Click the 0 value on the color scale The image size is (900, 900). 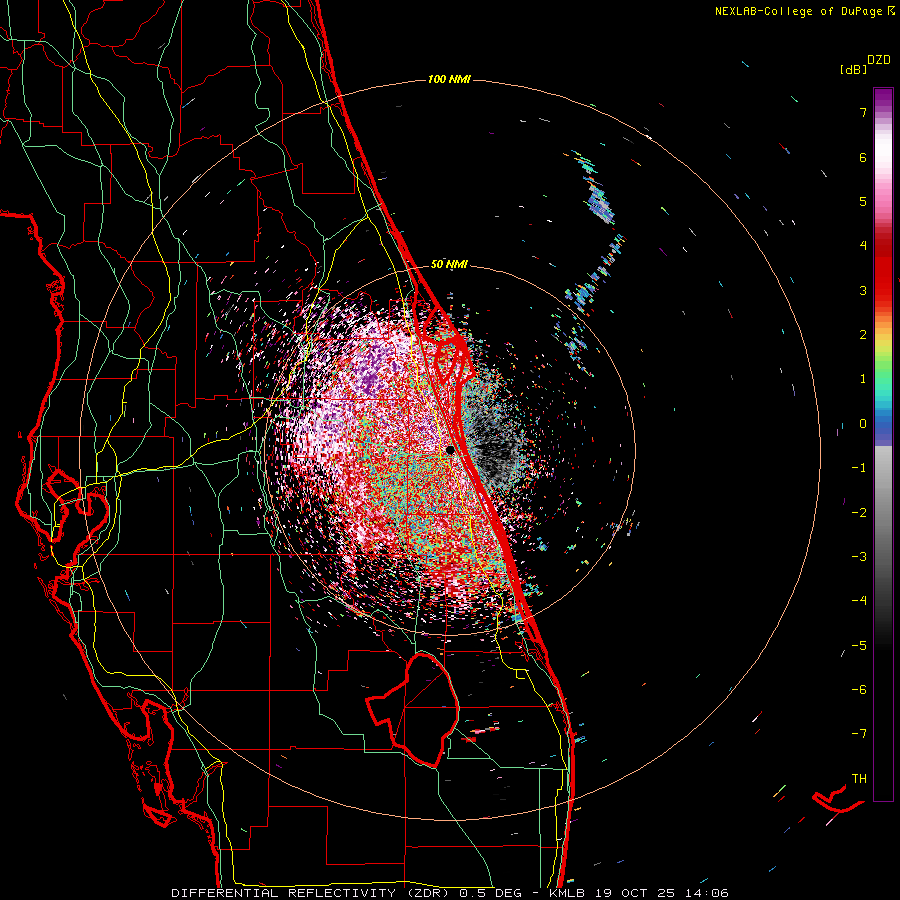click(863, 424)
